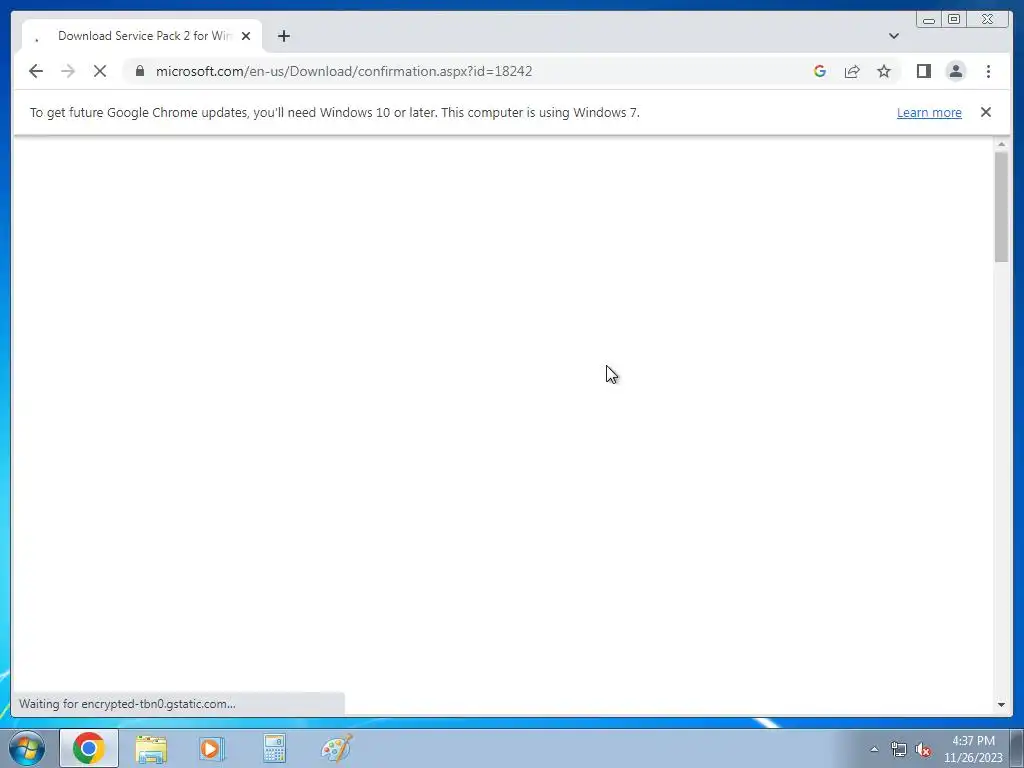
Task: Open the Windows Start menu
Action: (x=27, y=748)
